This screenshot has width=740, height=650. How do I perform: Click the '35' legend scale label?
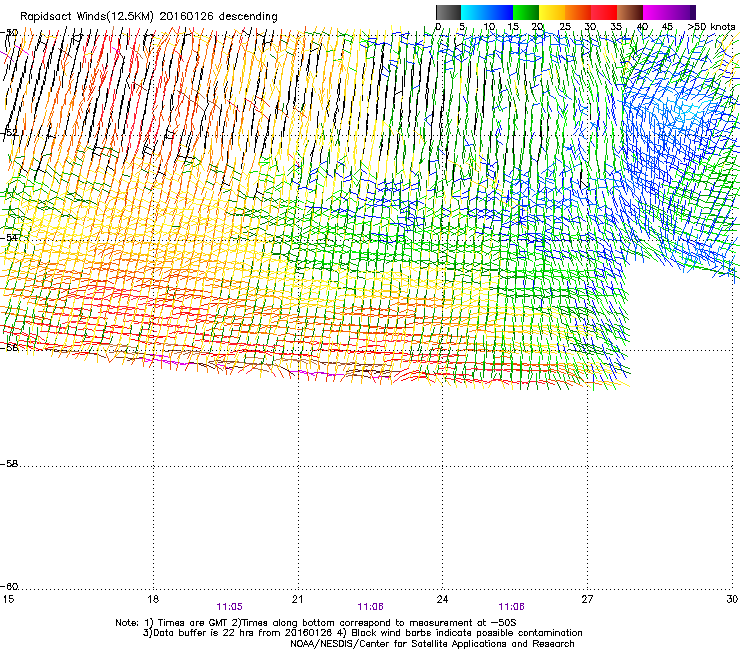coord(616,26)
